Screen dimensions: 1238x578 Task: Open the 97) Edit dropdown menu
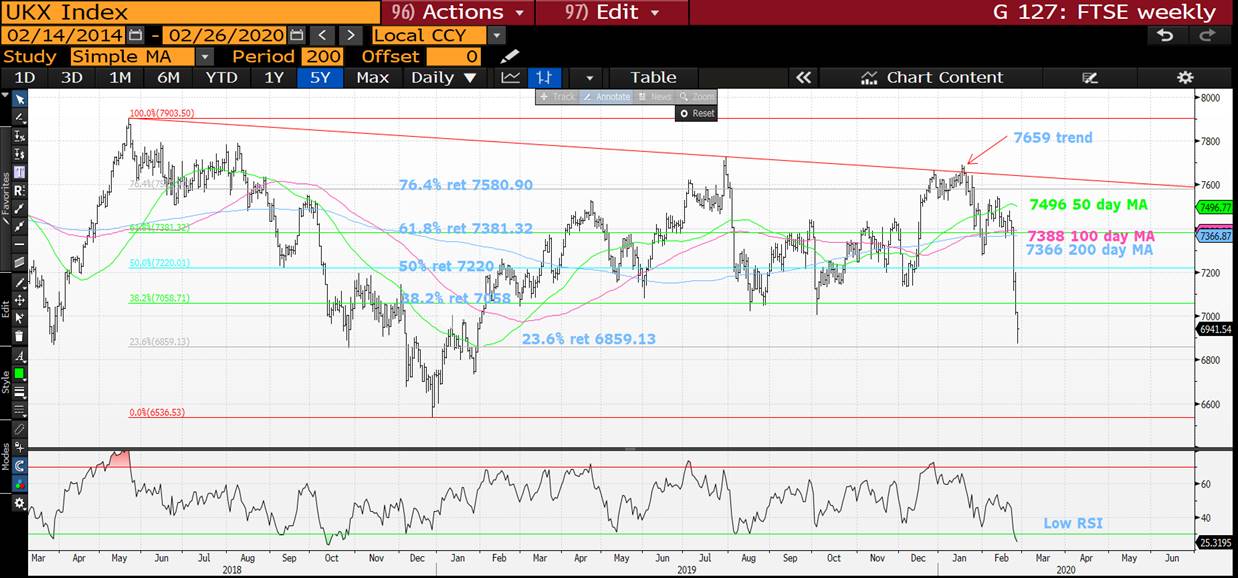[611, 12]
